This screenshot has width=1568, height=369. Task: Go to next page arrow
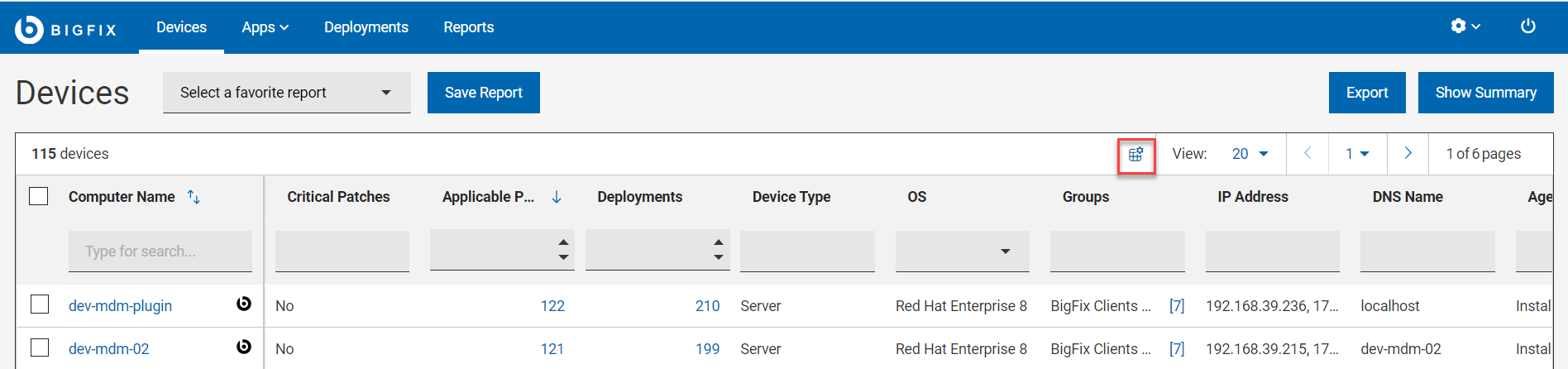(x=1408, y=154)
